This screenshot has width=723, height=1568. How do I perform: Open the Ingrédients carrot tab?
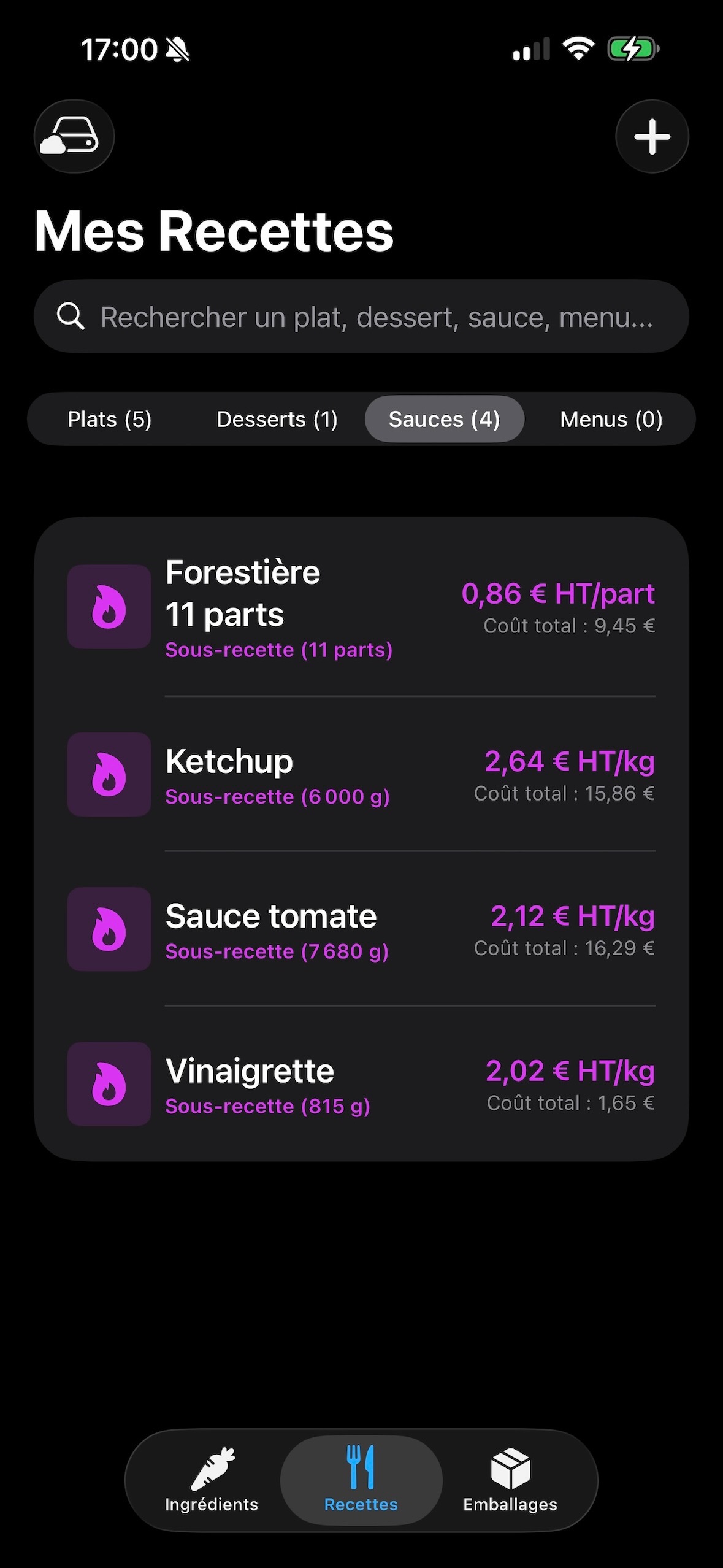[x=212, y=1480]
